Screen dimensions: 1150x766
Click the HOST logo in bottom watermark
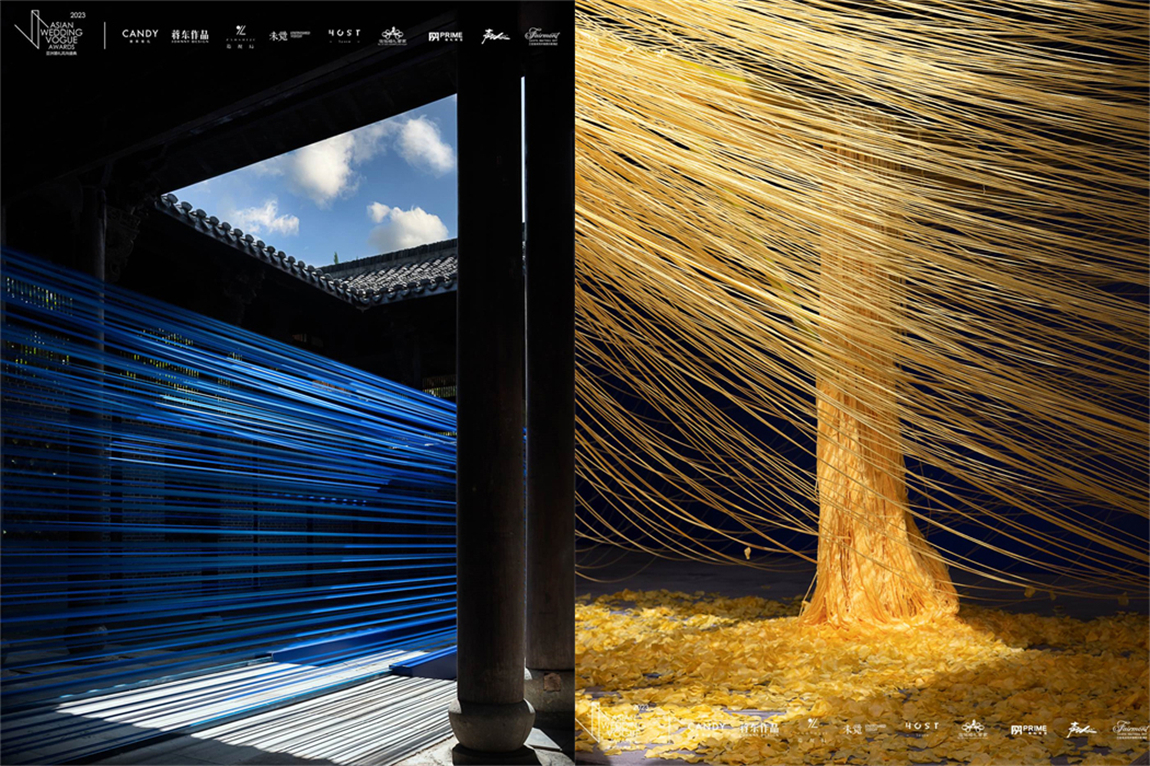tap(921, 728)
